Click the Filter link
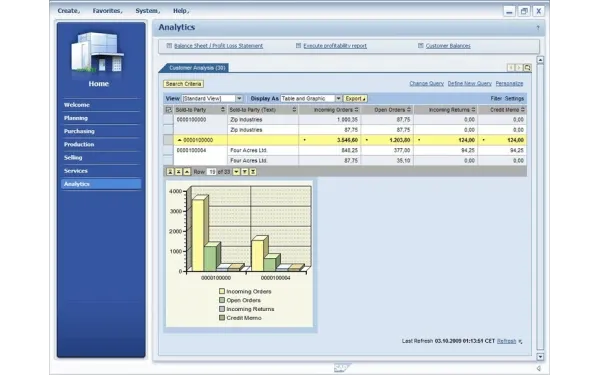 click(496, 99)
